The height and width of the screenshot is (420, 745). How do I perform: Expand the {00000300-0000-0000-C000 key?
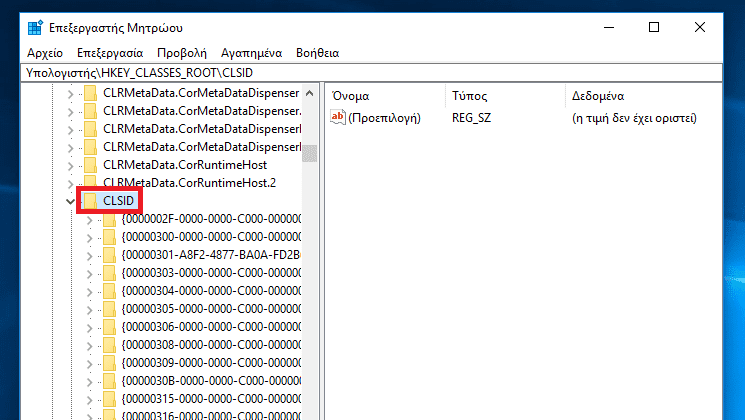pos(89,238)
